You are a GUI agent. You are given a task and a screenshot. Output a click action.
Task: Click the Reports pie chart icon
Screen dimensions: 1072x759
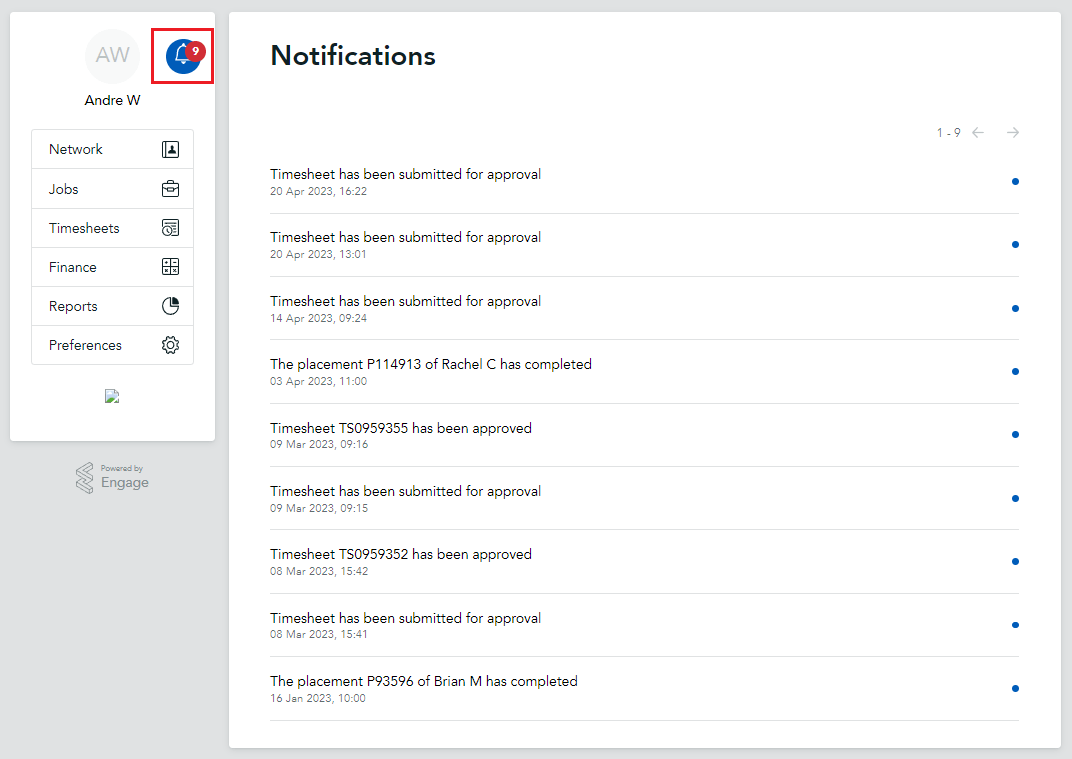[x=170, y=306]
